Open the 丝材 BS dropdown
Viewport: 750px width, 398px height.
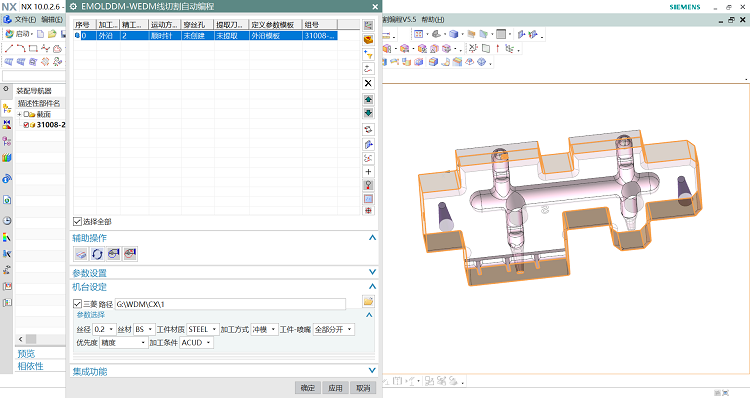point(144,329)
